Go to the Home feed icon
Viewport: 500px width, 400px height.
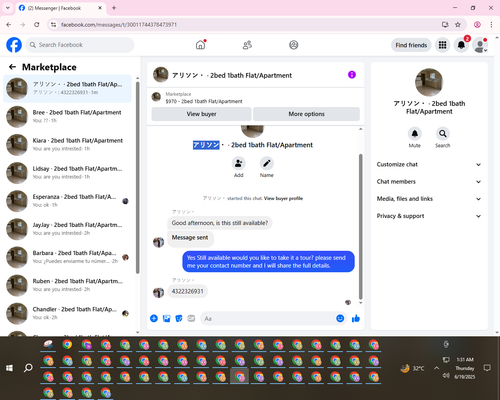tap(200, 45)
